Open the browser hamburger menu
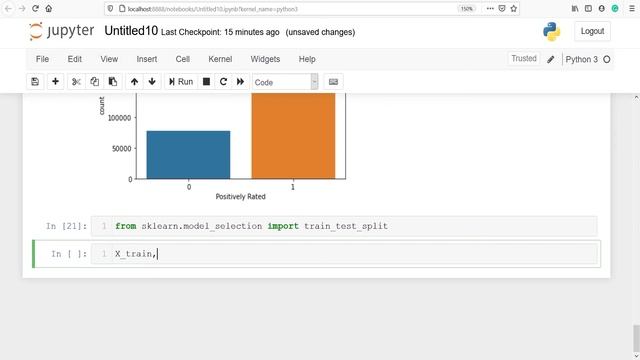Viewport: 640px width, 360px height. [x=631, y=9]
